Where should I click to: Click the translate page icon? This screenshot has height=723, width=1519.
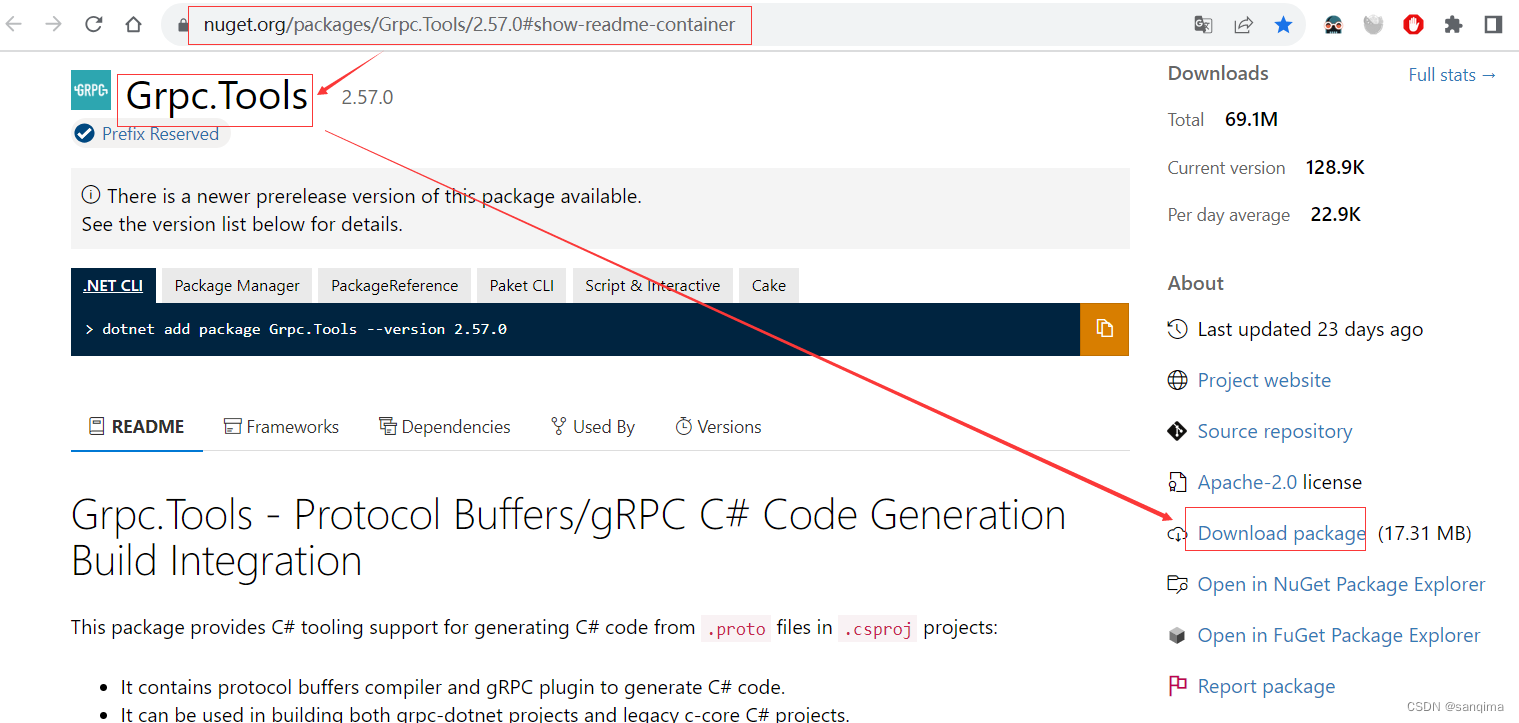(1204, 25)
